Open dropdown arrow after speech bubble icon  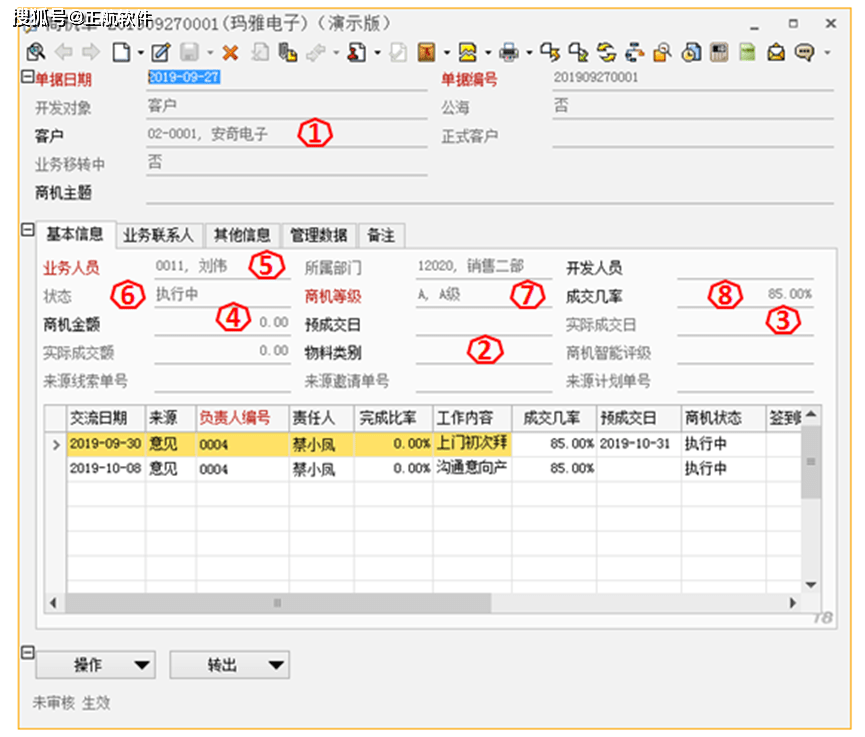click(827, 53)
